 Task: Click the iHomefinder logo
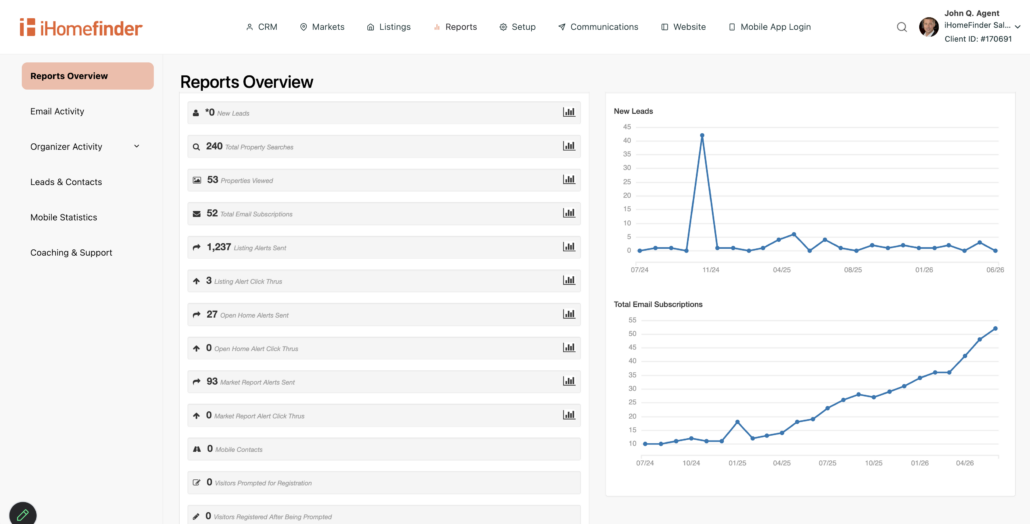[x=81, y=27]
